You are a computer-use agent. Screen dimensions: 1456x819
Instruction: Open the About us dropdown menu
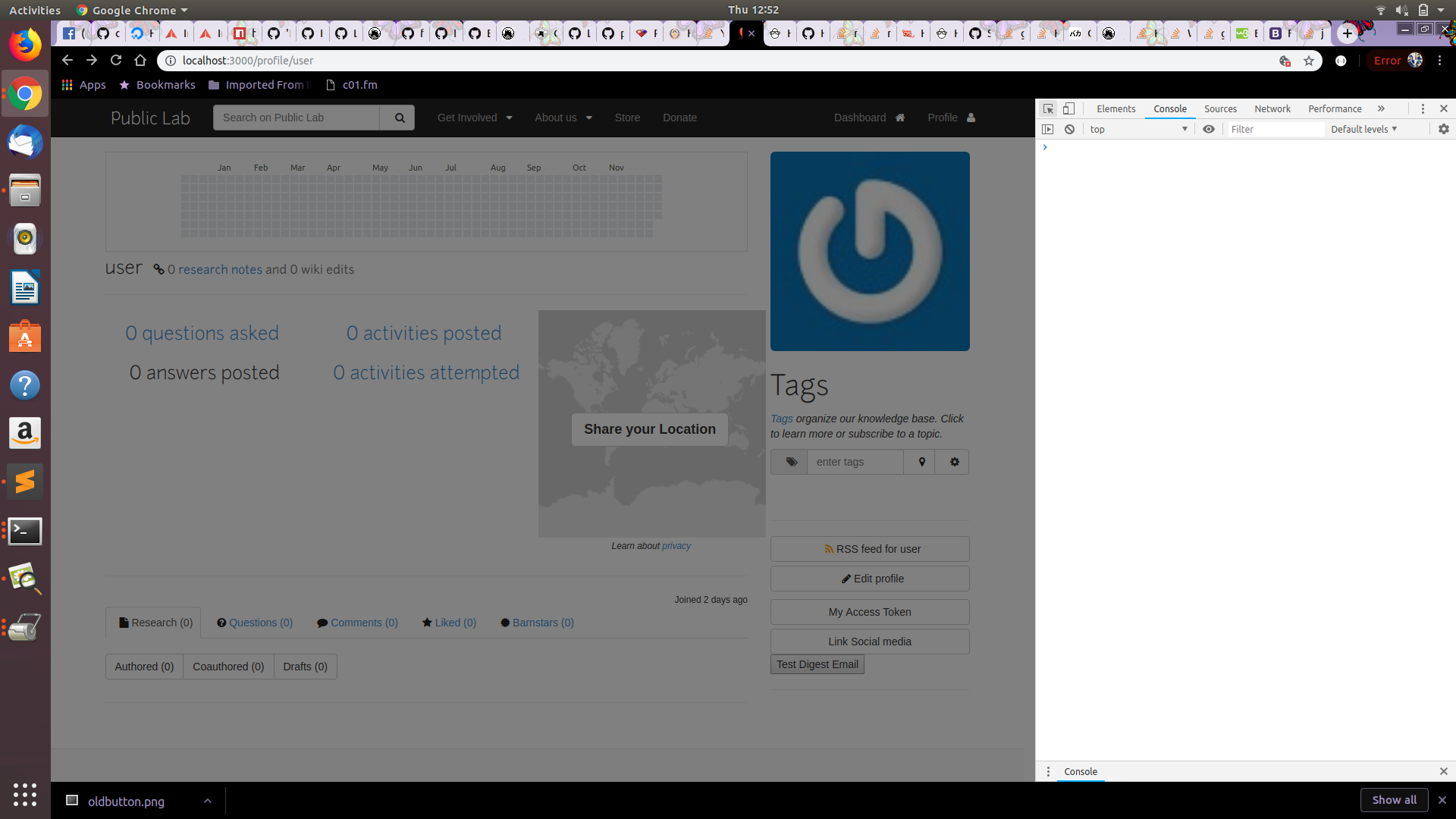(x=563, y=118)
